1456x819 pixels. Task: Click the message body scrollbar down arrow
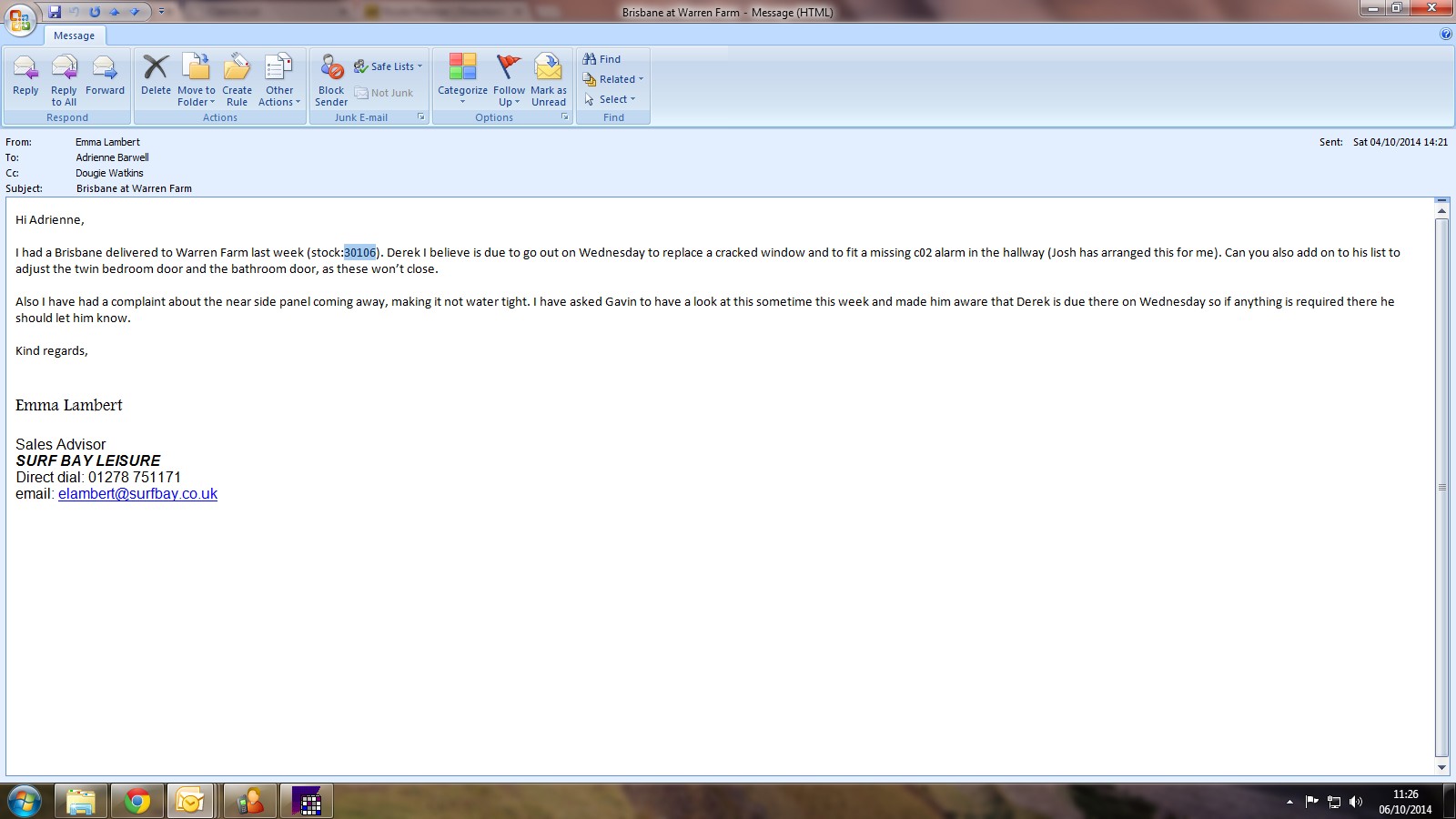(1441, 768)
